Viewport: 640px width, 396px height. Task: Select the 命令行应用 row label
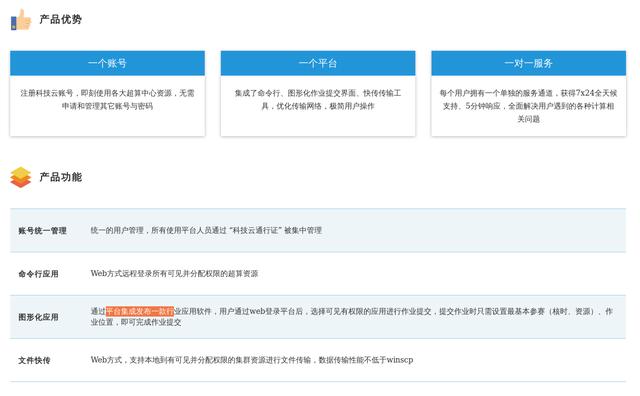coord(38,274)
